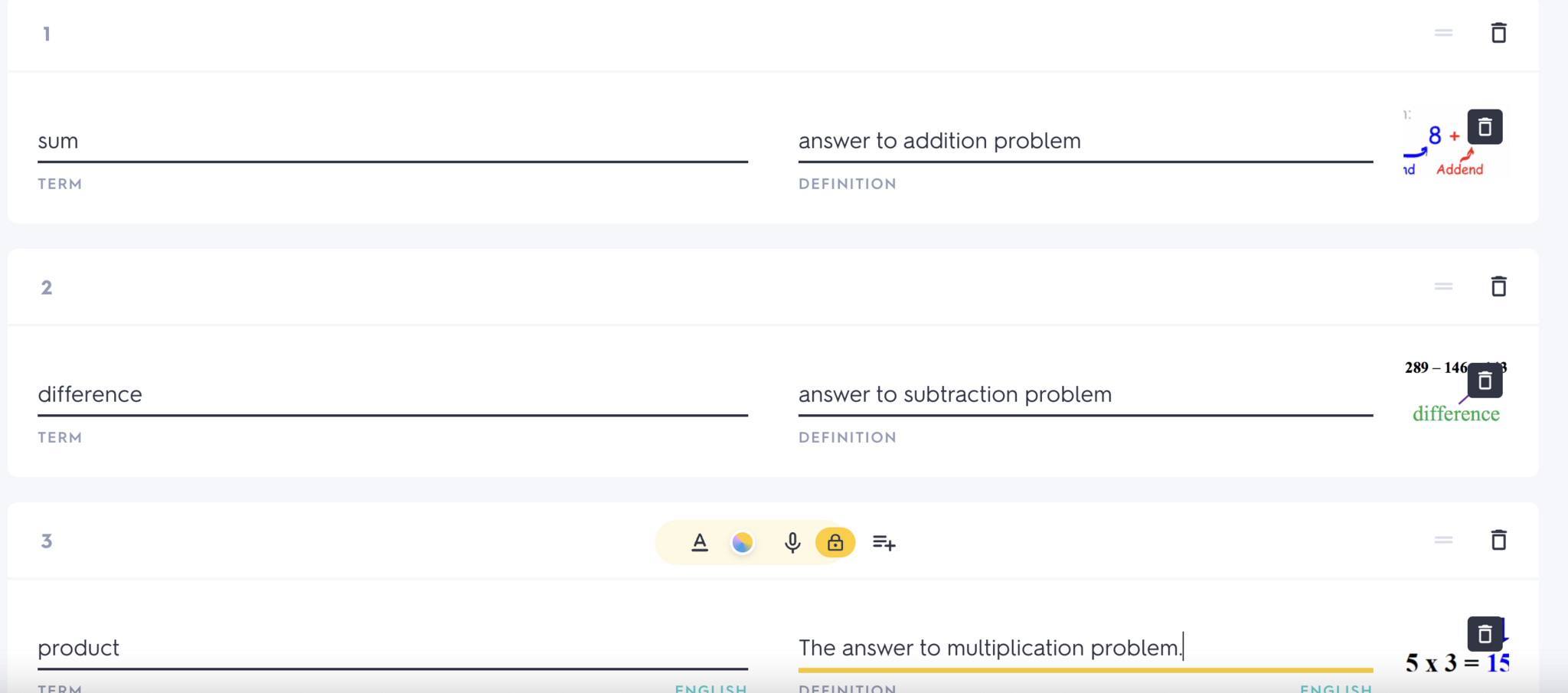Screen dimensions: 1568x693
Task: Delete card 3 with trash icon
Action: coord(1498,540)
